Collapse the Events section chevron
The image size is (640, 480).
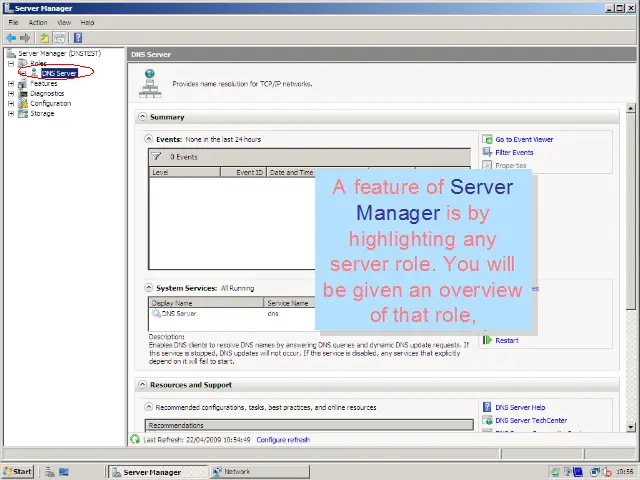[149, 139]
